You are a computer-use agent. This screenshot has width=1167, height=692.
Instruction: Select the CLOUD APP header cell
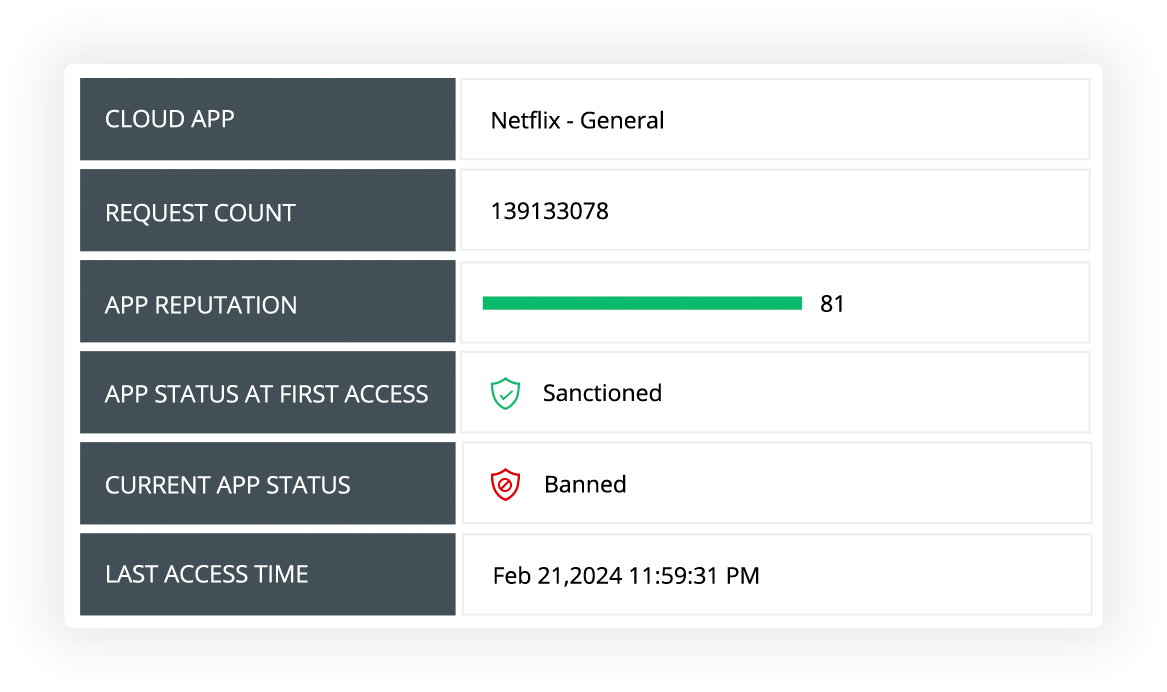coord(268,119)
